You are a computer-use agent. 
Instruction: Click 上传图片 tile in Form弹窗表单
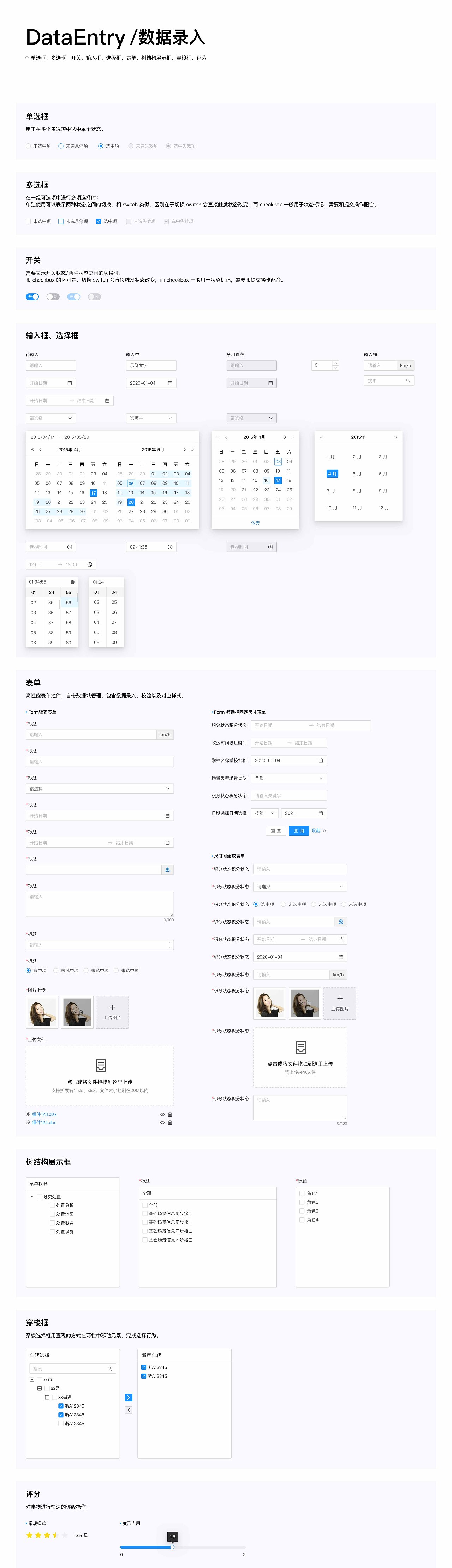click(x=112, y=1012)
